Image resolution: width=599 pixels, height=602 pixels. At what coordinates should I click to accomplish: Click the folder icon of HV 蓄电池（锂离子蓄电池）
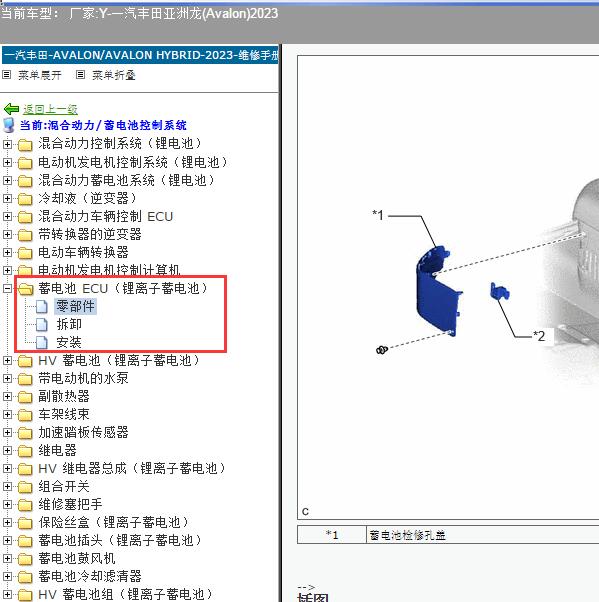click(25, 361)
